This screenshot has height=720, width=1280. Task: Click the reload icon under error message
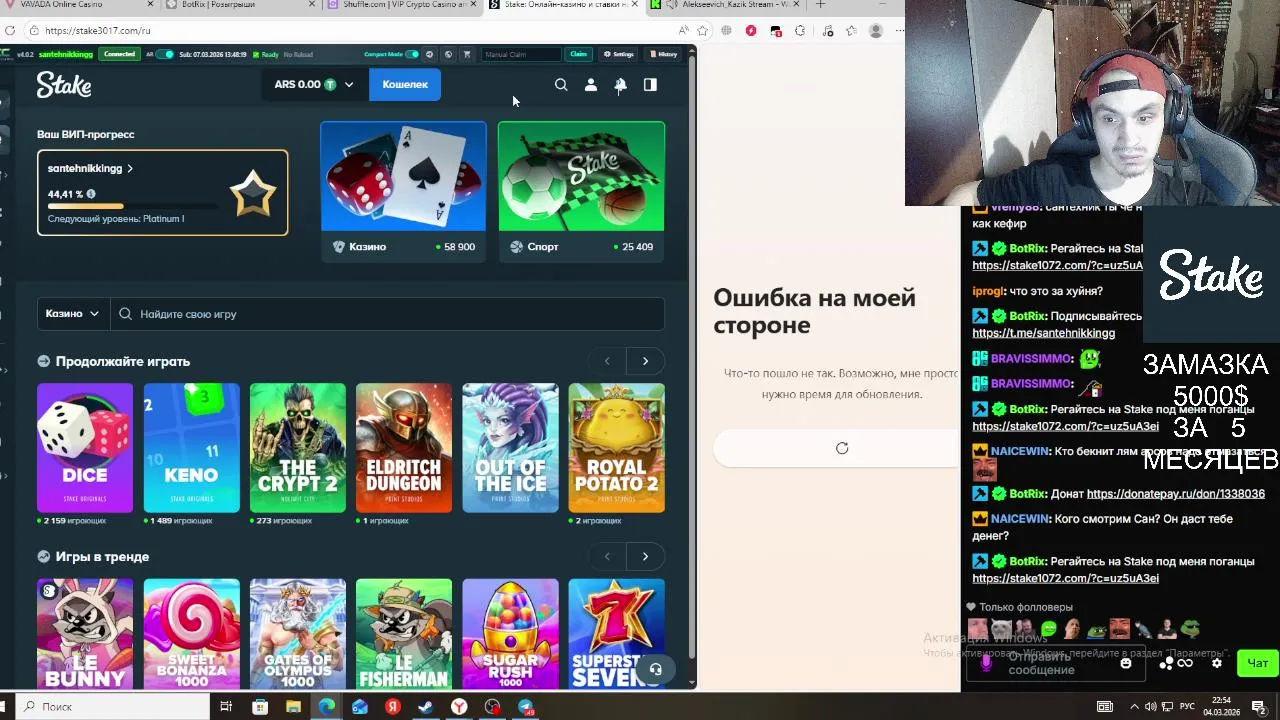coord(842,448)
